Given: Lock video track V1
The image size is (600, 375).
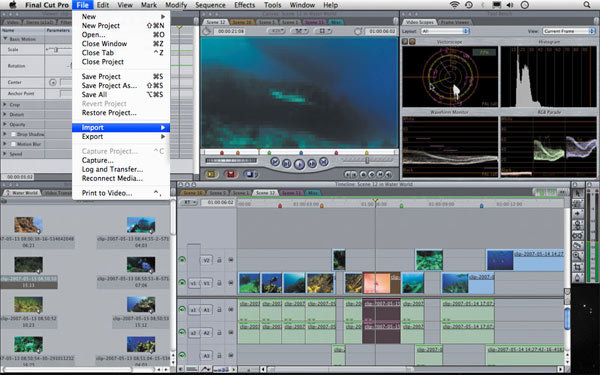Looking at the screenshot, I should click(219, 283).
